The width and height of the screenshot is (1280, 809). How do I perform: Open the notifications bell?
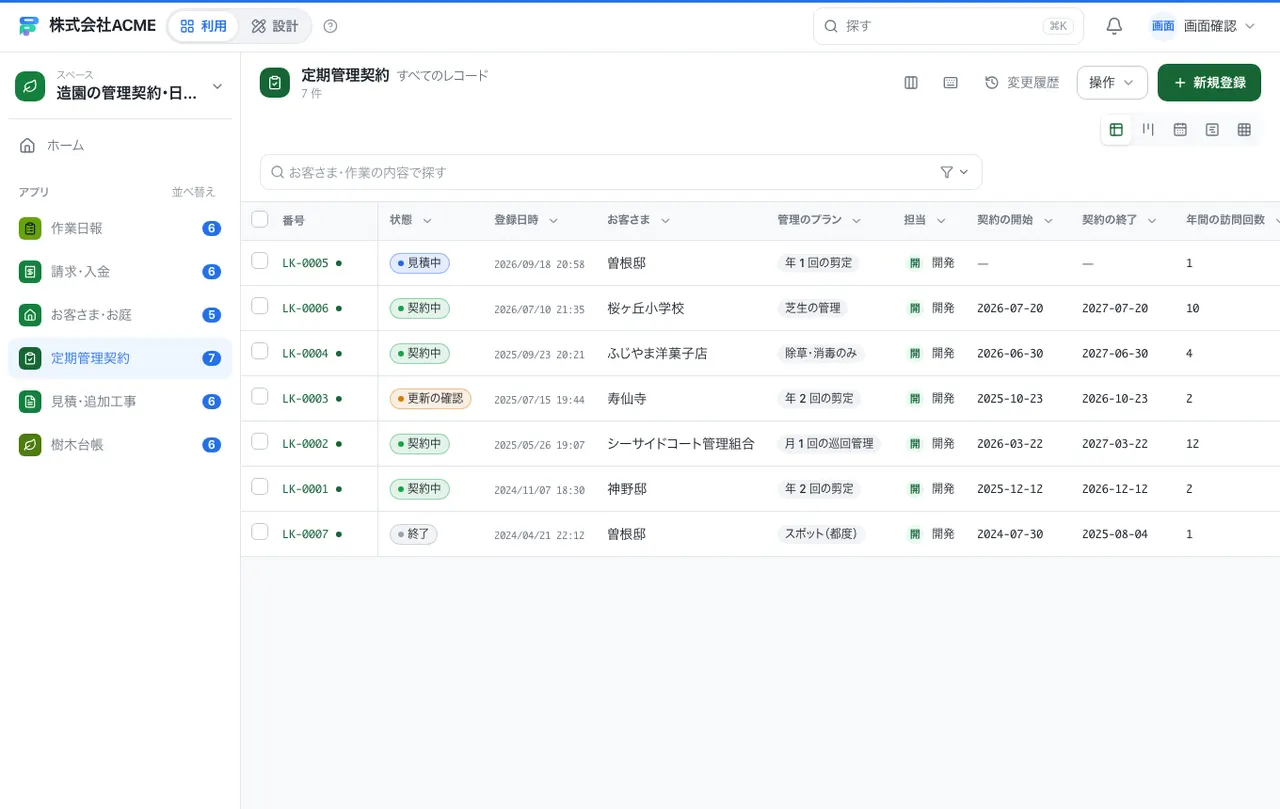(x=1114, y=26)
